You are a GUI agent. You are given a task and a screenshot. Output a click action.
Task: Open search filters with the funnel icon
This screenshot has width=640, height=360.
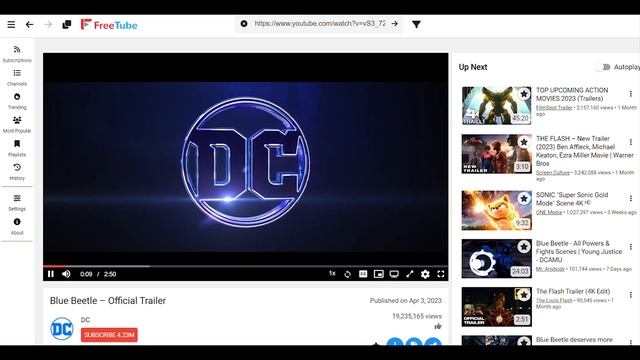(x=416, y=24)
